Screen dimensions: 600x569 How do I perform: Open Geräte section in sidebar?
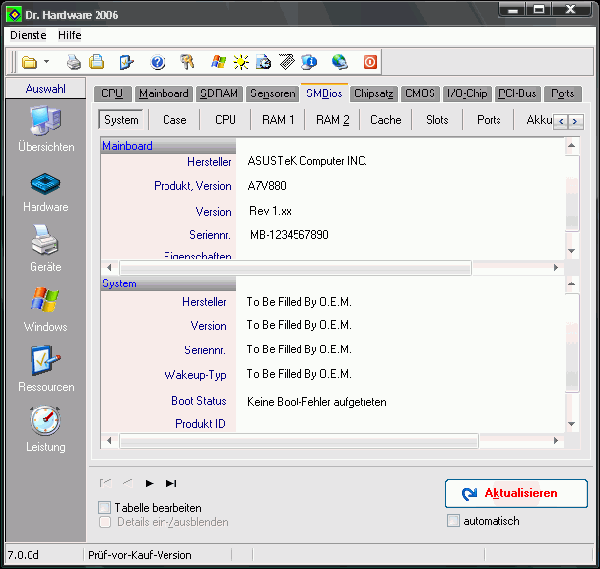coord(46,248)
